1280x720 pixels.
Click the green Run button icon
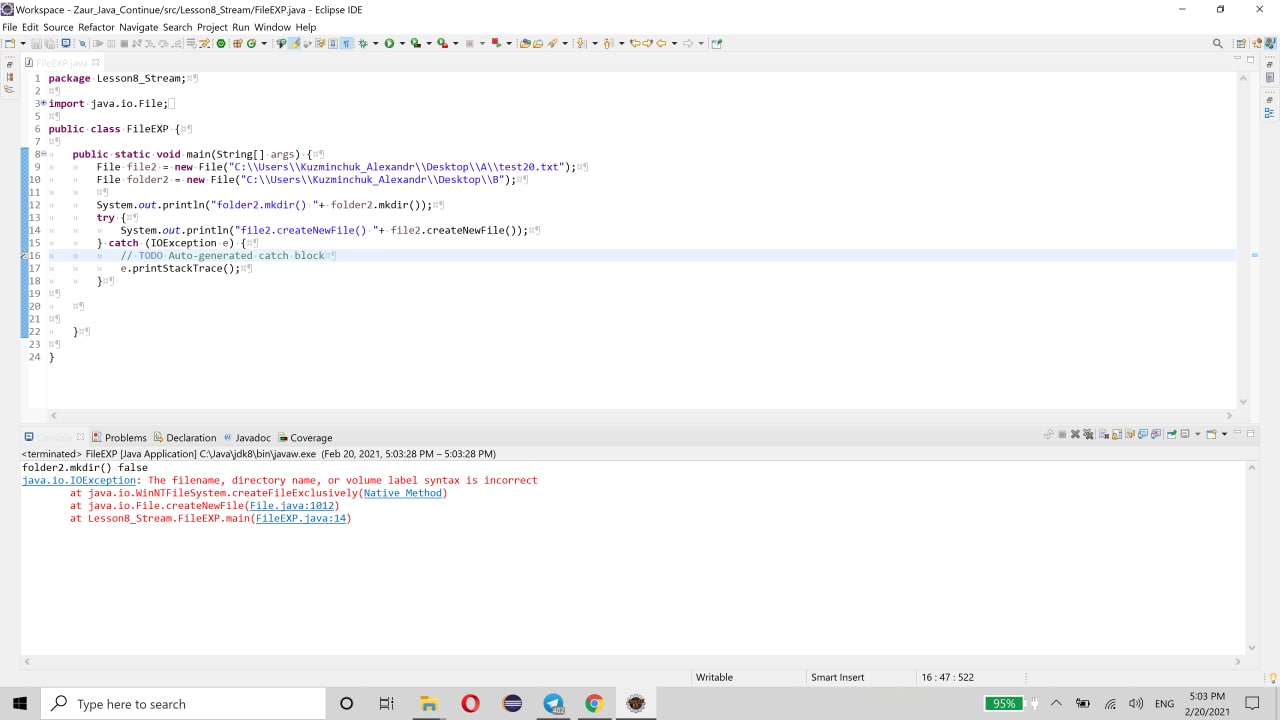[389, 43]
